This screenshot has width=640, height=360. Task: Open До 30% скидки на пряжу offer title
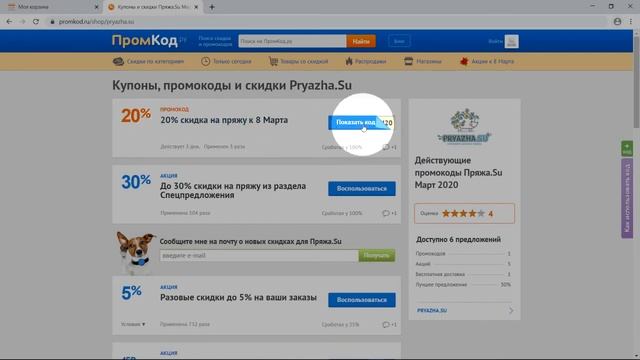[233, 190]
